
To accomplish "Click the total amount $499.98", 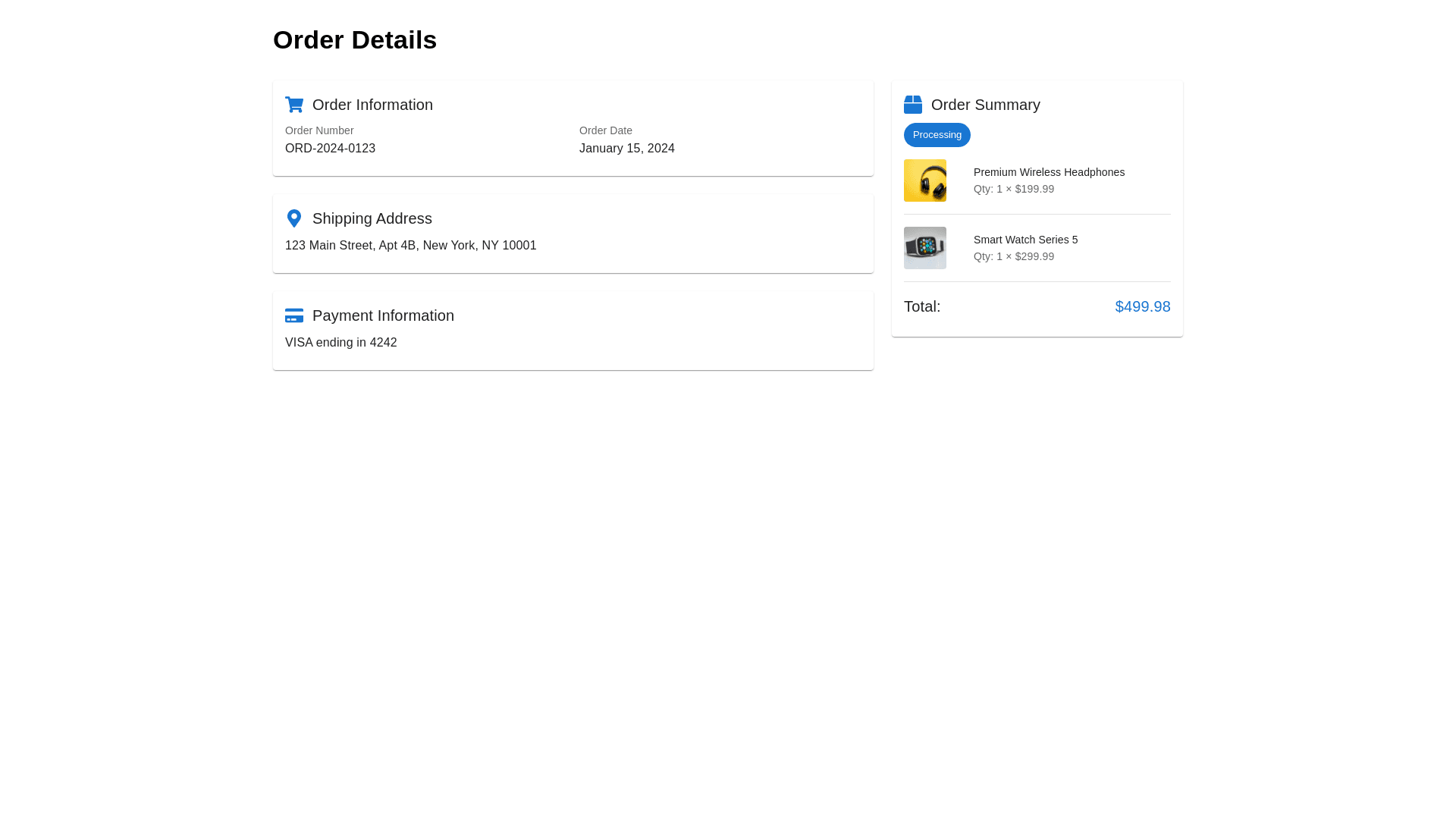I will click(x=1142, y=306).
